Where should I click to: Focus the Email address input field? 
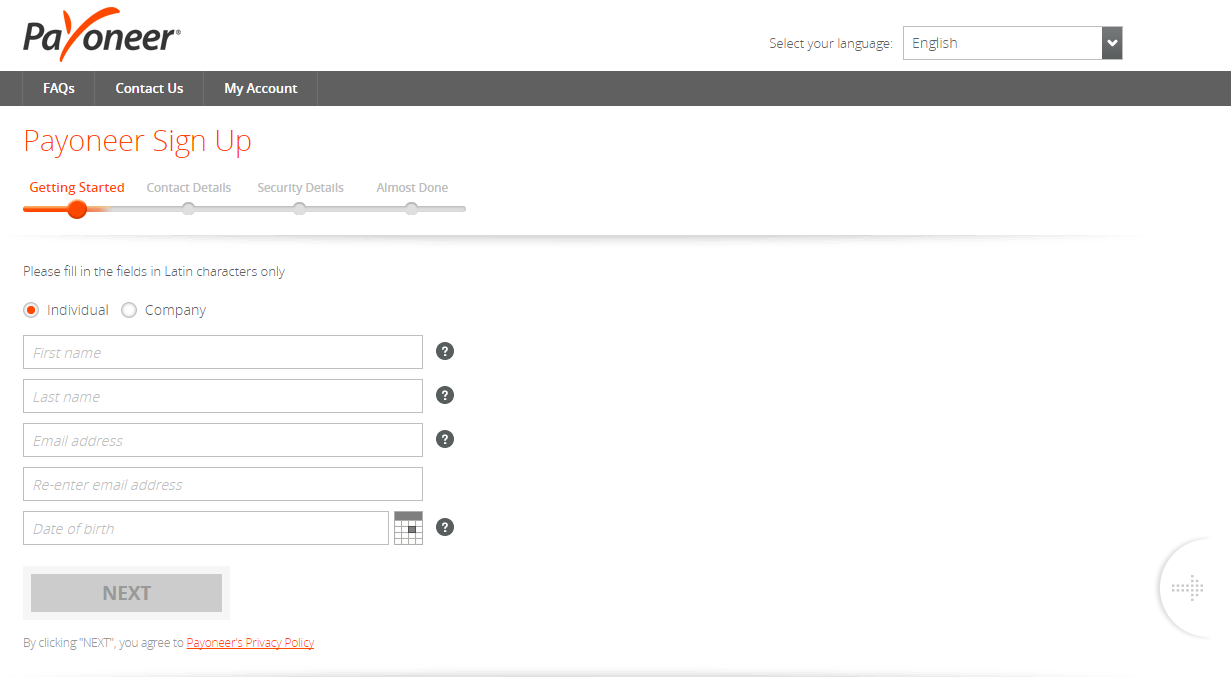(x=223, y=440)
